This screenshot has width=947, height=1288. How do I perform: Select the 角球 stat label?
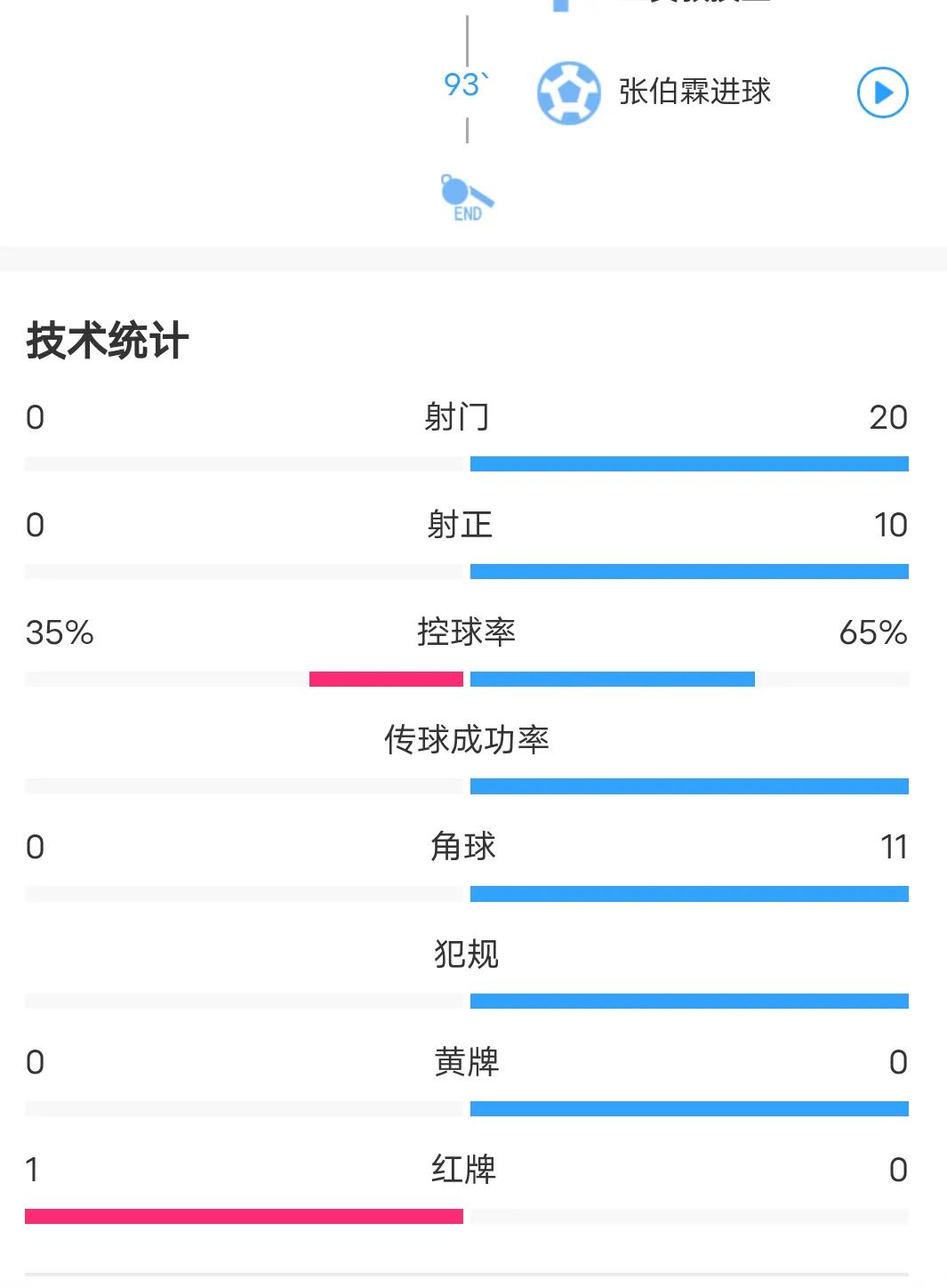click(x=462, y=847)
